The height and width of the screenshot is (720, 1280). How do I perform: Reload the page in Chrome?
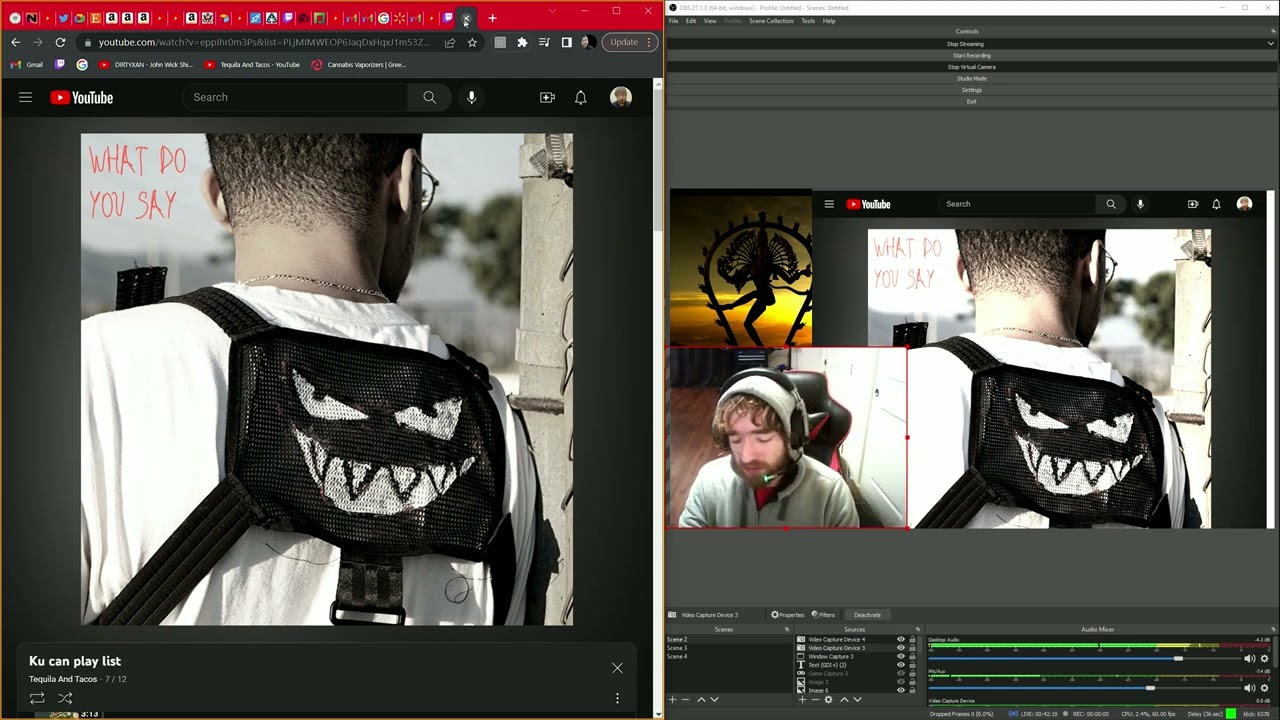(60, 42)
